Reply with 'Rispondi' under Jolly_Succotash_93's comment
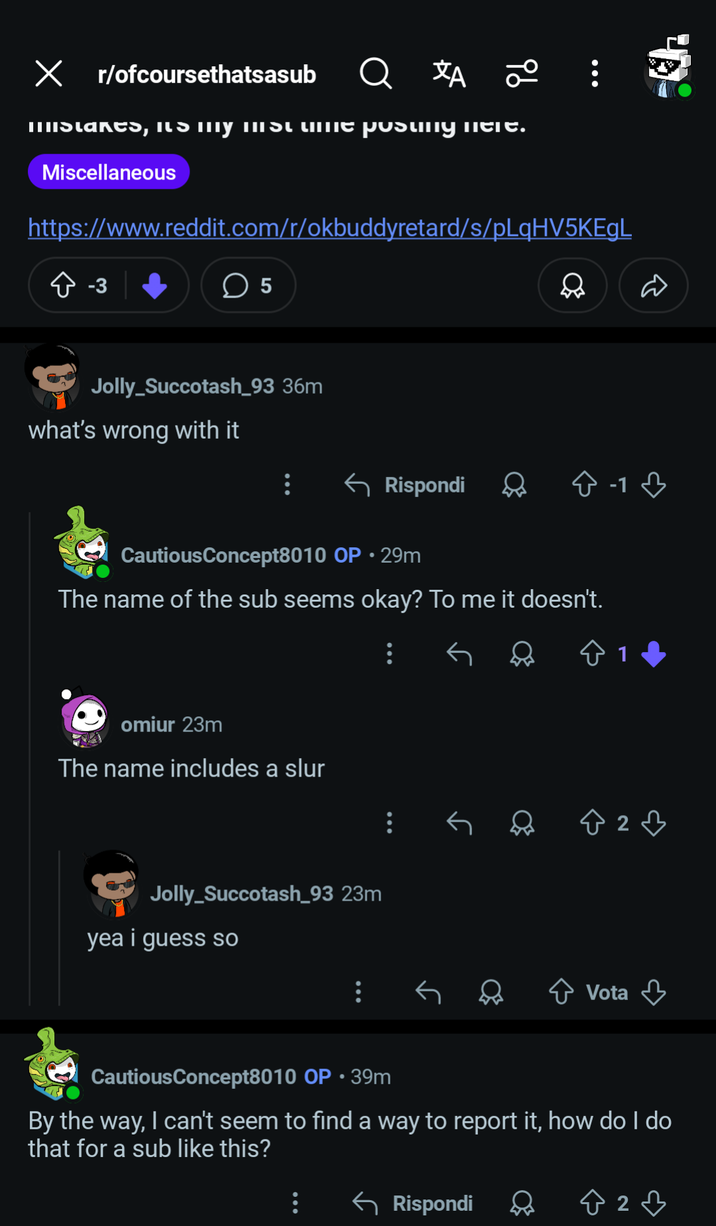Viewport: 716px width, 1226px height. tap(424, 484)
